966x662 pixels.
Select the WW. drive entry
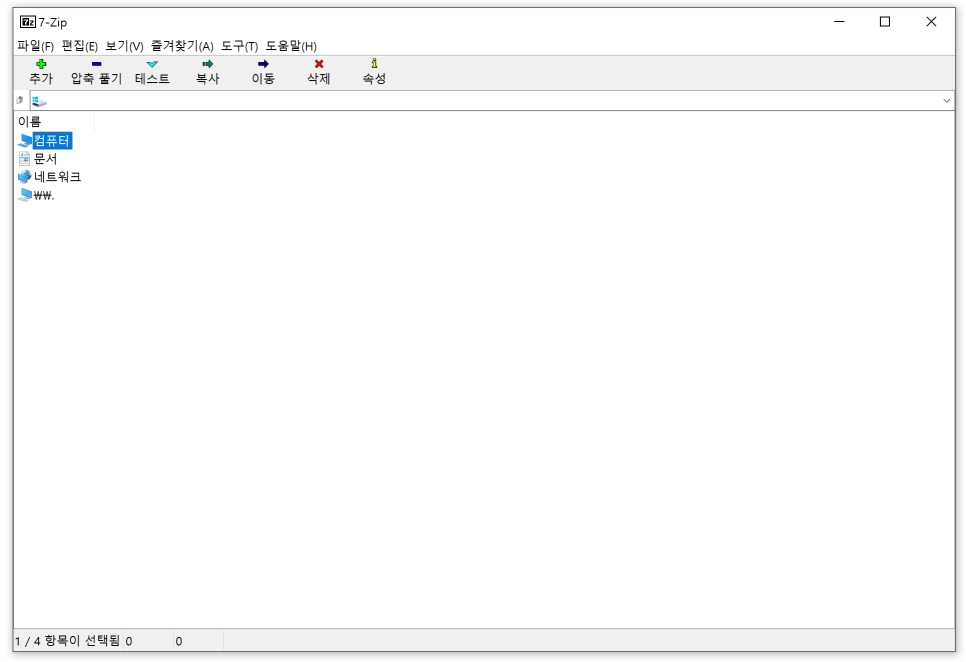(42, 194)
